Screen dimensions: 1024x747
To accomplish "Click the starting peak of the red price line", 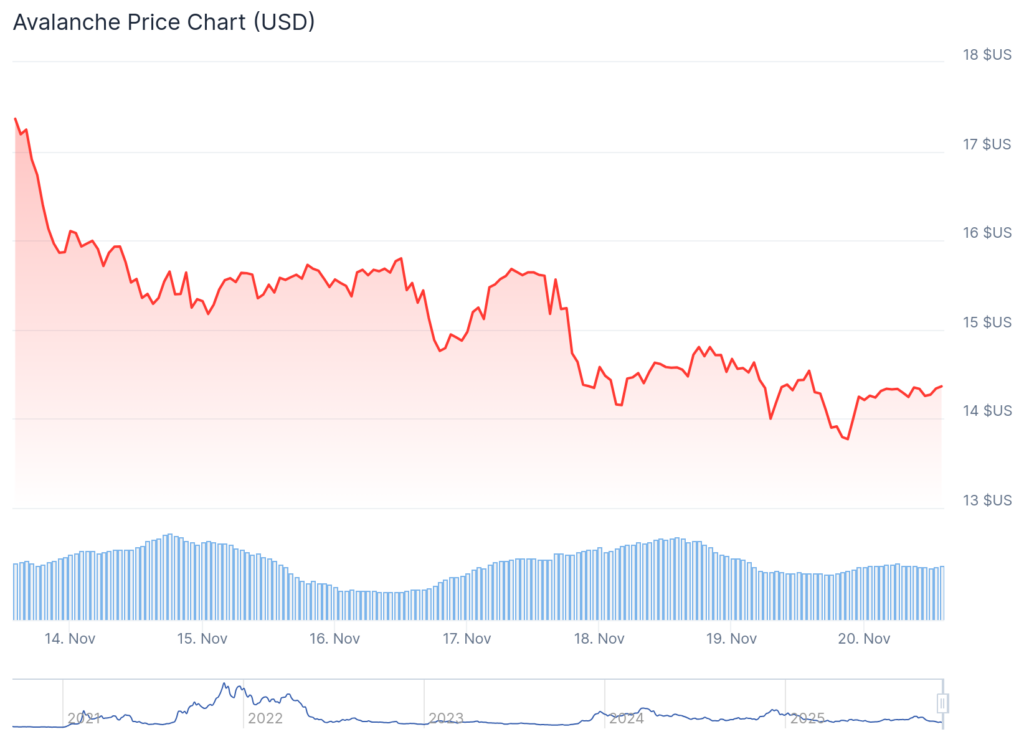I will pos(15,118).
